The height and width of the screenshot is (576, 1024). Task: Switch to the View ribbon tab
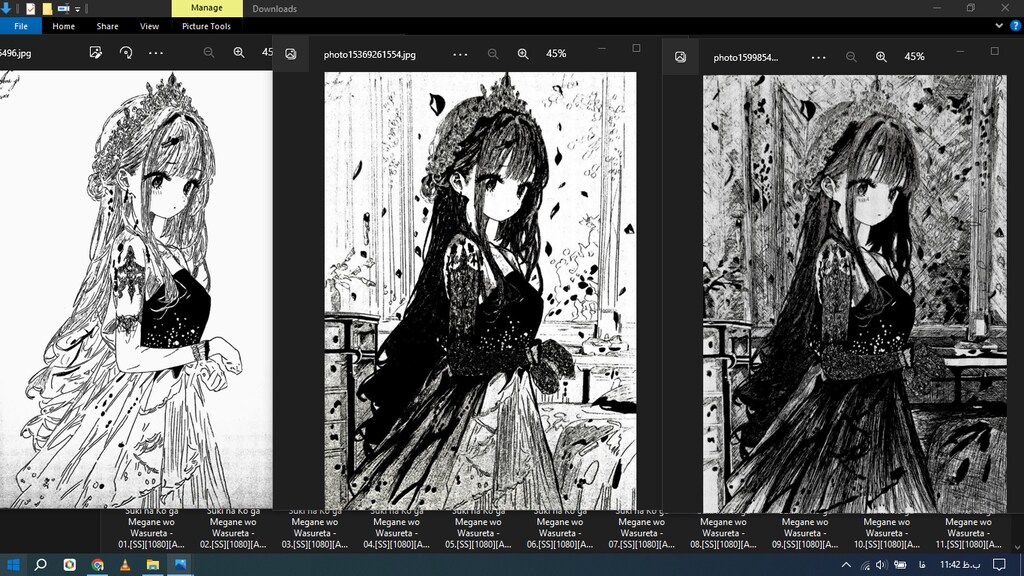[x=149, y=26]
